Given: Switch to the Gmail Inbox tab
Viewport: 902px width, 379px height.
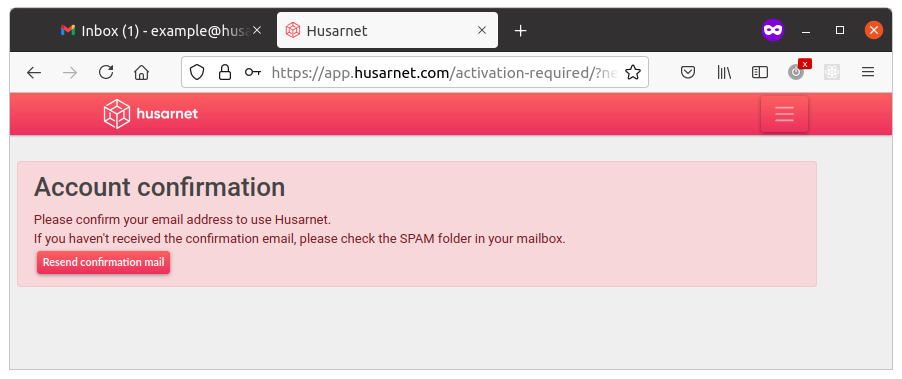Looking at the screenshot, I should pos(156,30).
